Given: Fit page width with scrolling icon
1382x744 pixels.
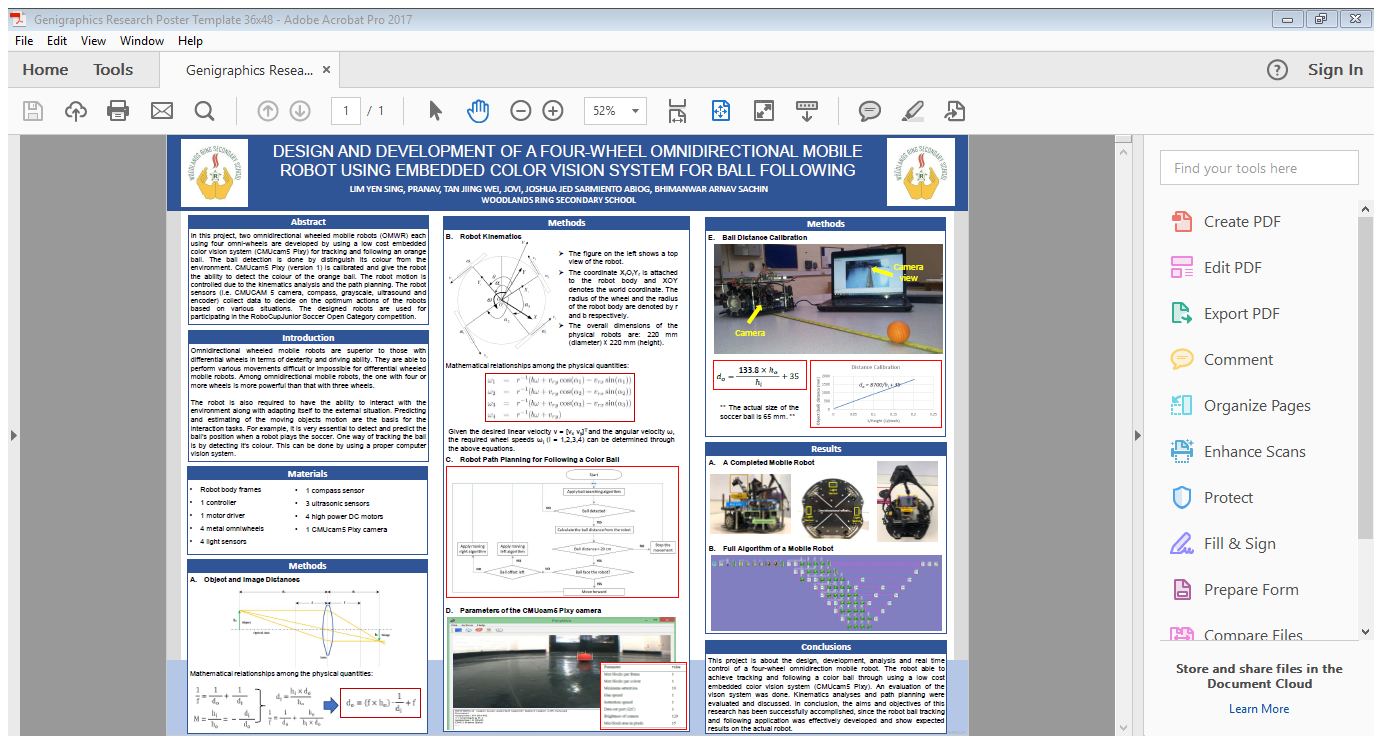Looking at the screenshot, I should (677, 111).
